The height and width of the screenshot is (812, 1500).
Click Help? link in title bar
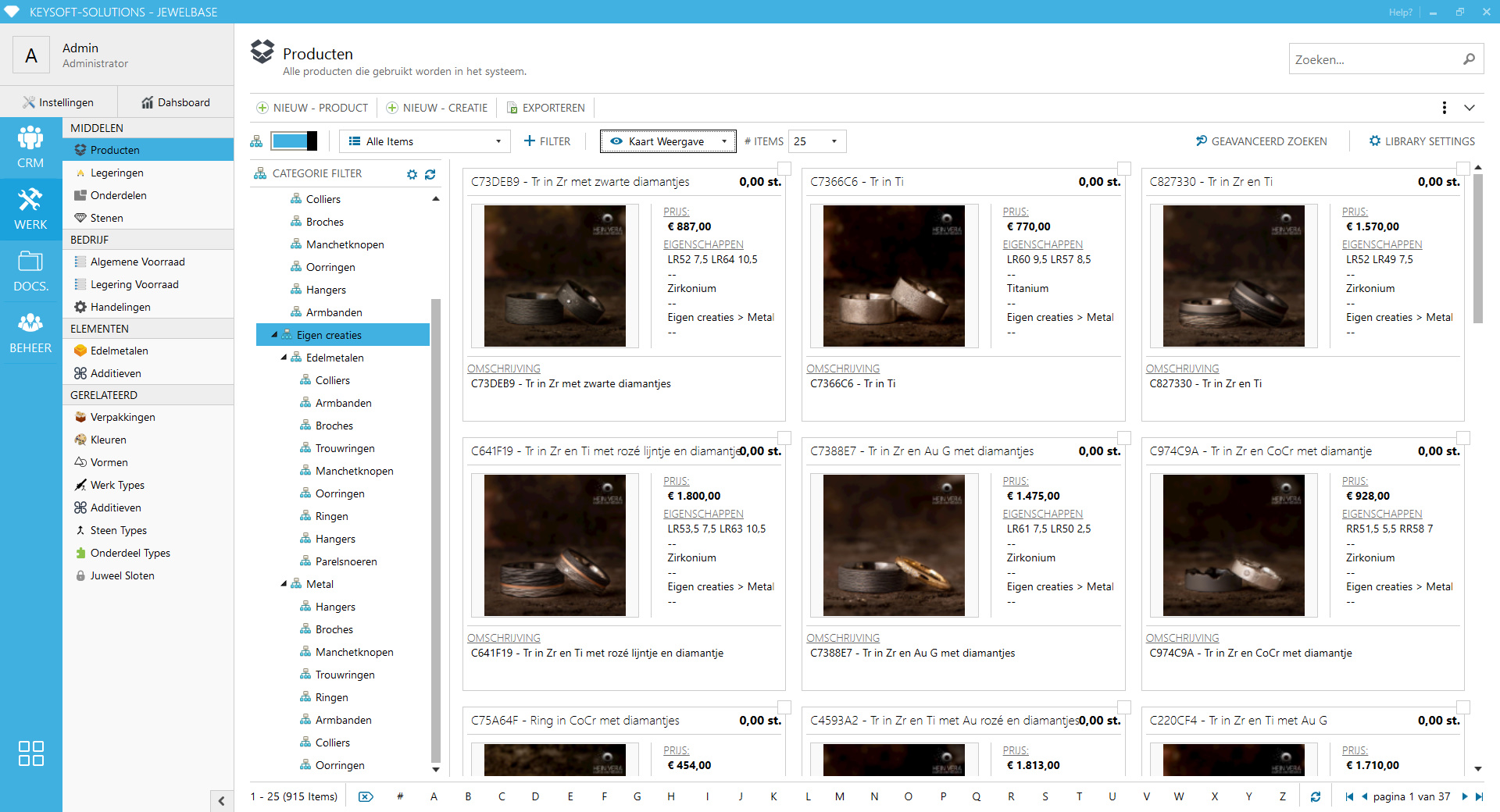1400,12
